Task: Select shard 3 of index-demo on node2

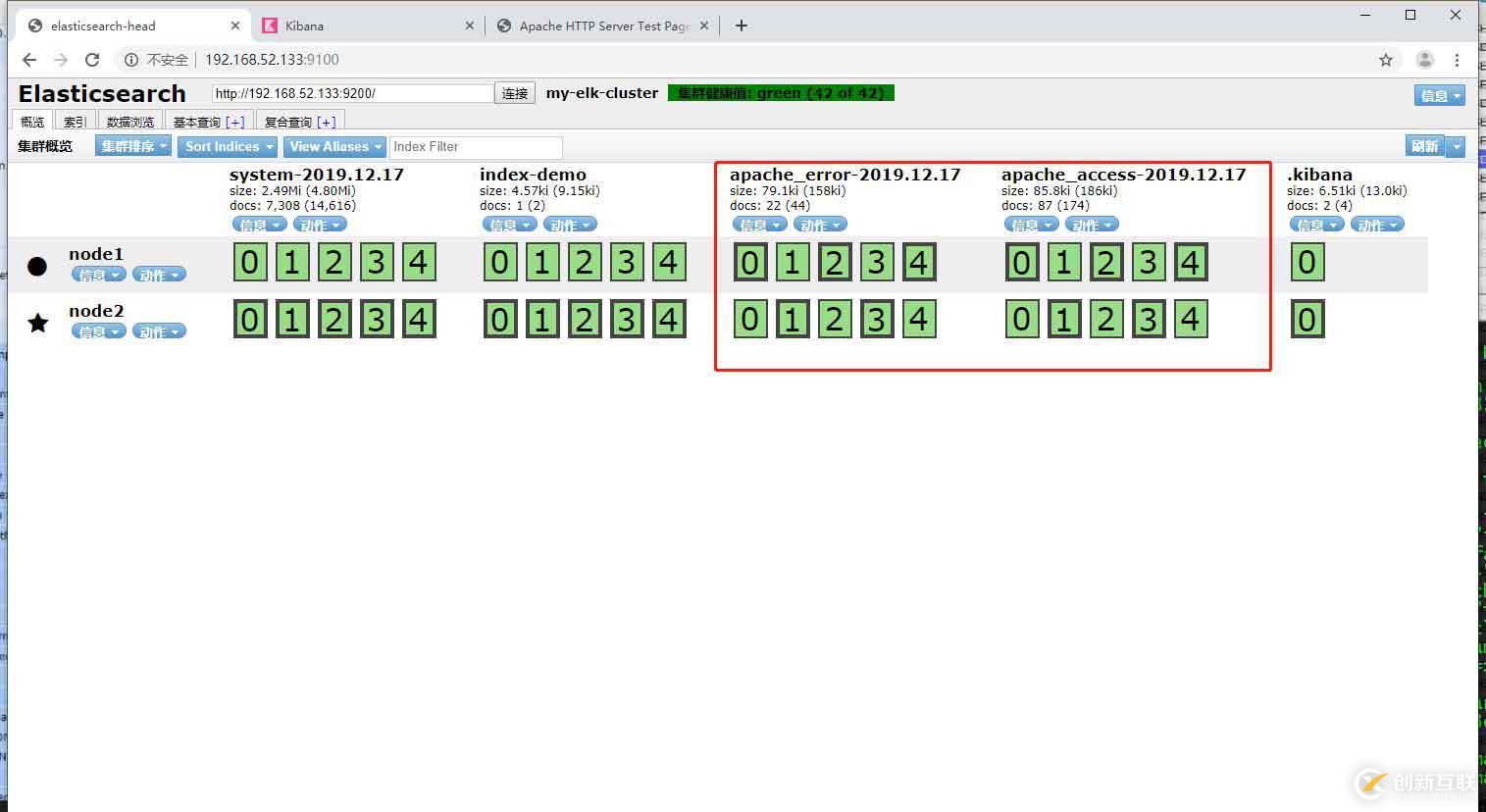Action: click(627, 320)
